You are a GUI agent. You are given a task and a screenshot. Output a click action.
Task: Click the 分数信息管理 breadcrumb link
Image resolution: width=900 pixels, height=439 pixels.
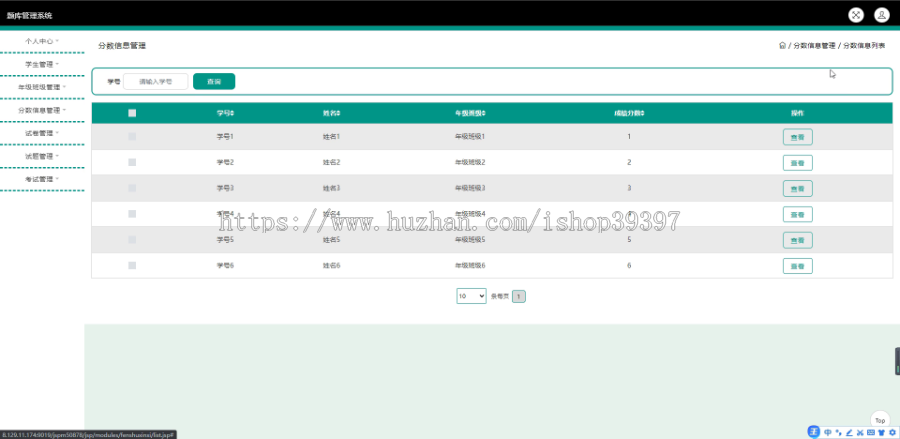[814, 45]
